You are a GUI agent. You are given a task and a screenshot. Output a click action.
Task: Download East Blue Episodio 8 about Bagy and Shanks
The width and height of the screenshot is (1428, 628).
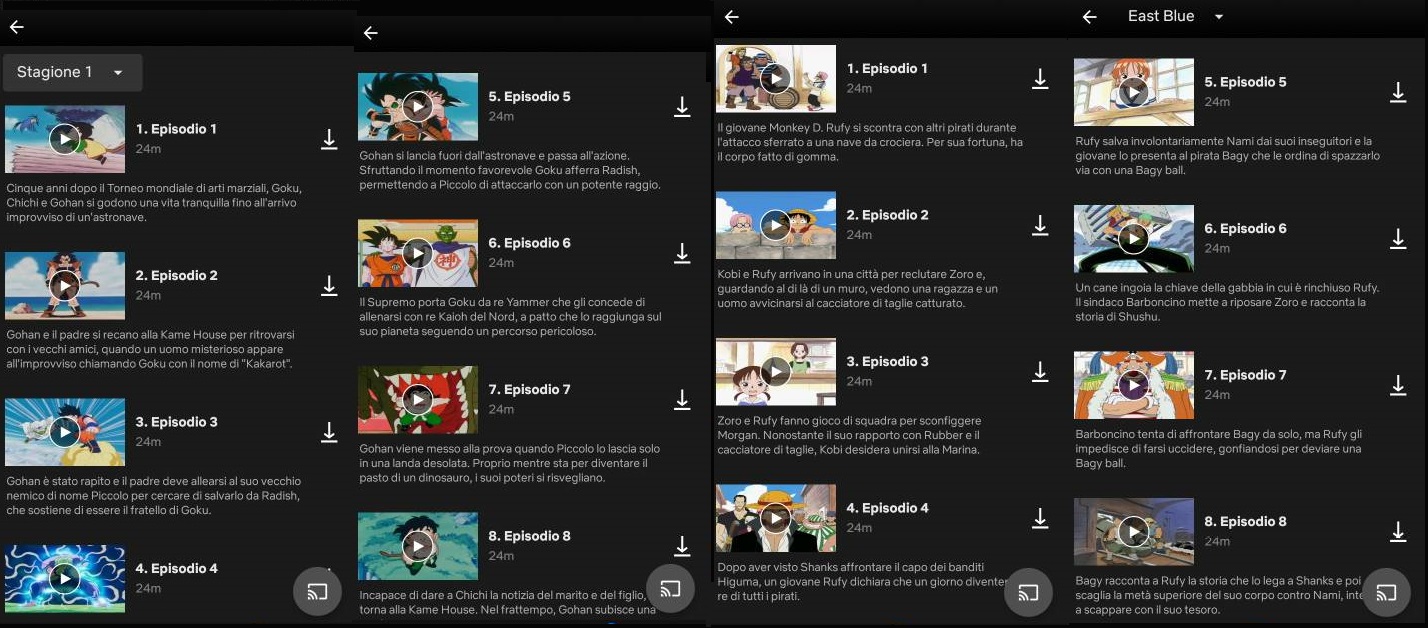click(1398, 531)
